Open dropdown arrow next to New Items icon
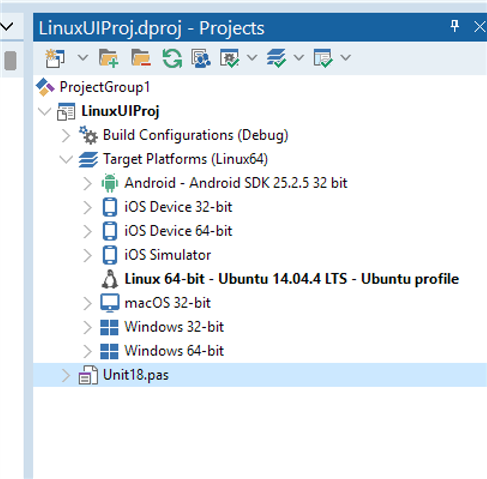 (x=83, y=58)
